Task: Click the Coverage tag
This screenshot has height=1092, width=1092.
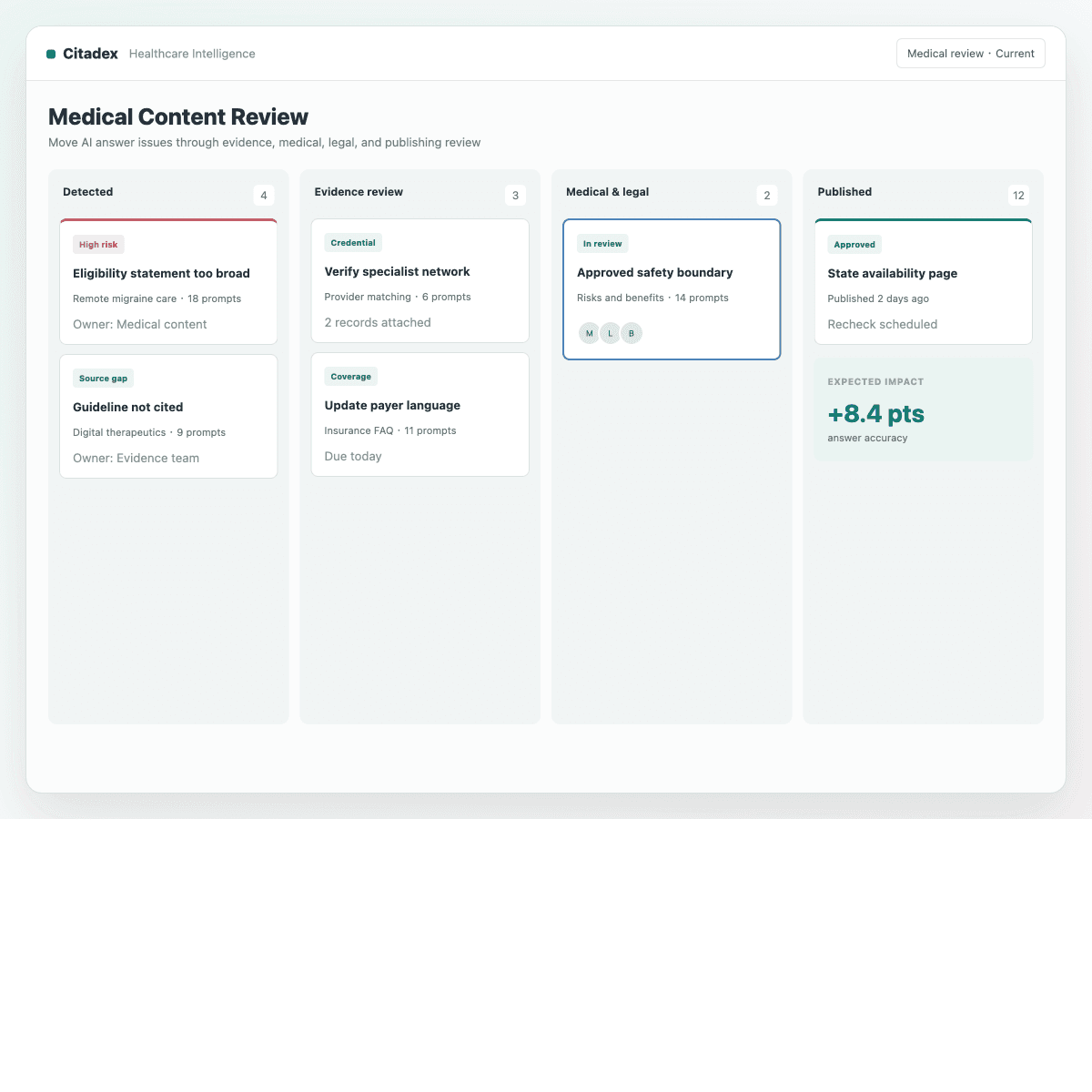Action: (x=351, y=377)
